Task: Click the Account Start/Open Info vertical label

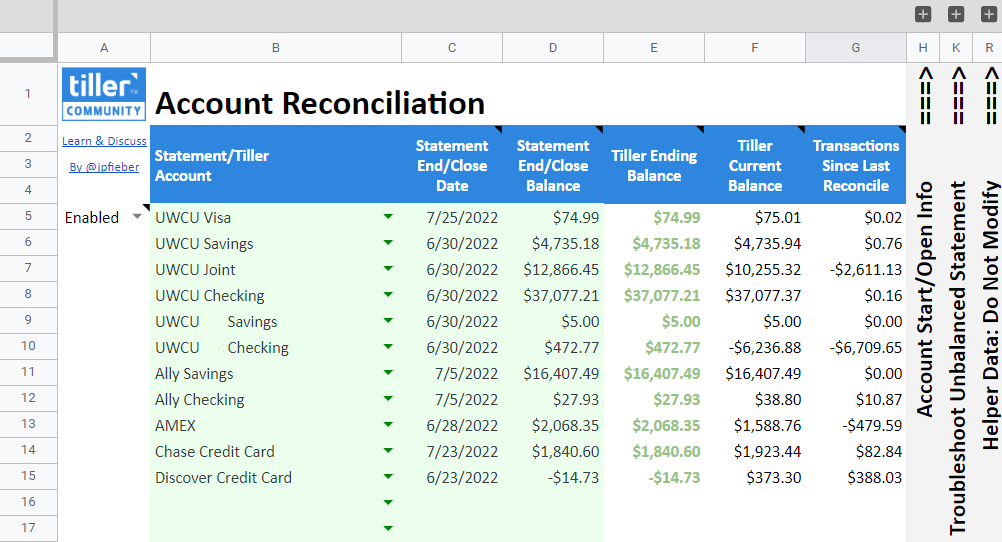Action: click(924, 299)
